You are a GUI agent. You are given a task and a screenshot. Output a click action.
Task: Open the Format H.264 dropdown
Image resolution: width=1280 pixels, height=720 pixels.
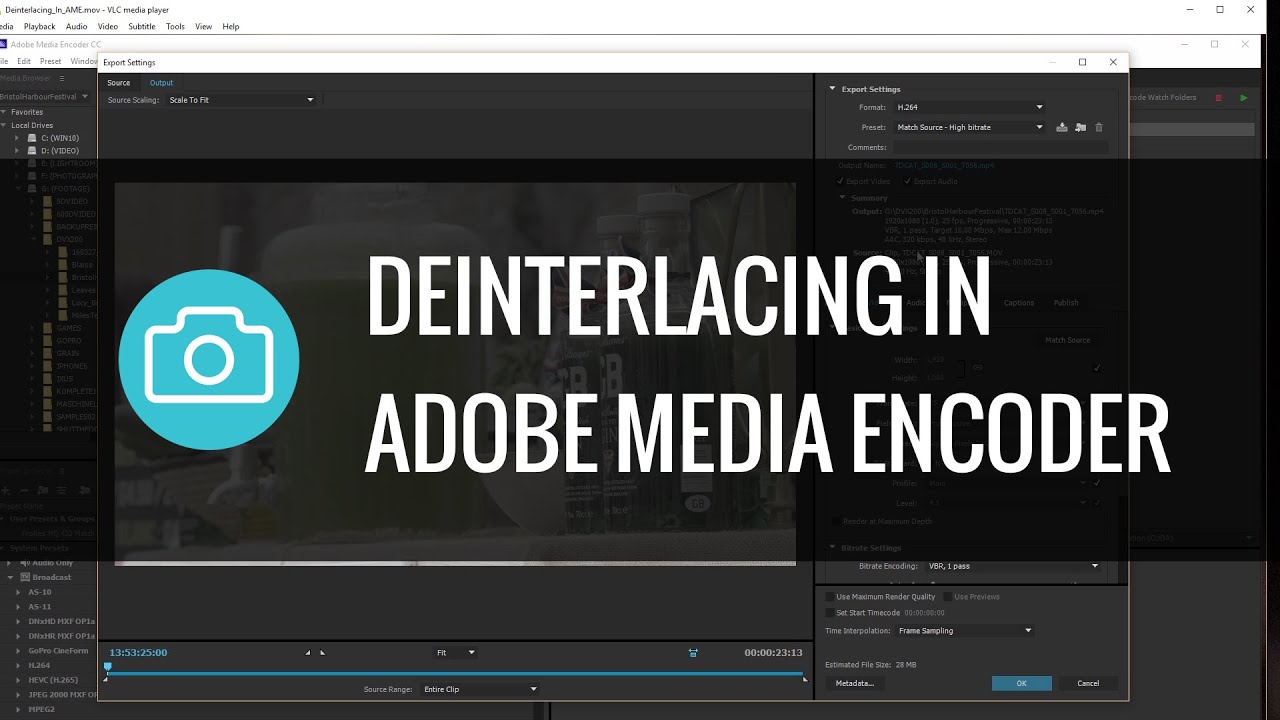coord(969,107)
